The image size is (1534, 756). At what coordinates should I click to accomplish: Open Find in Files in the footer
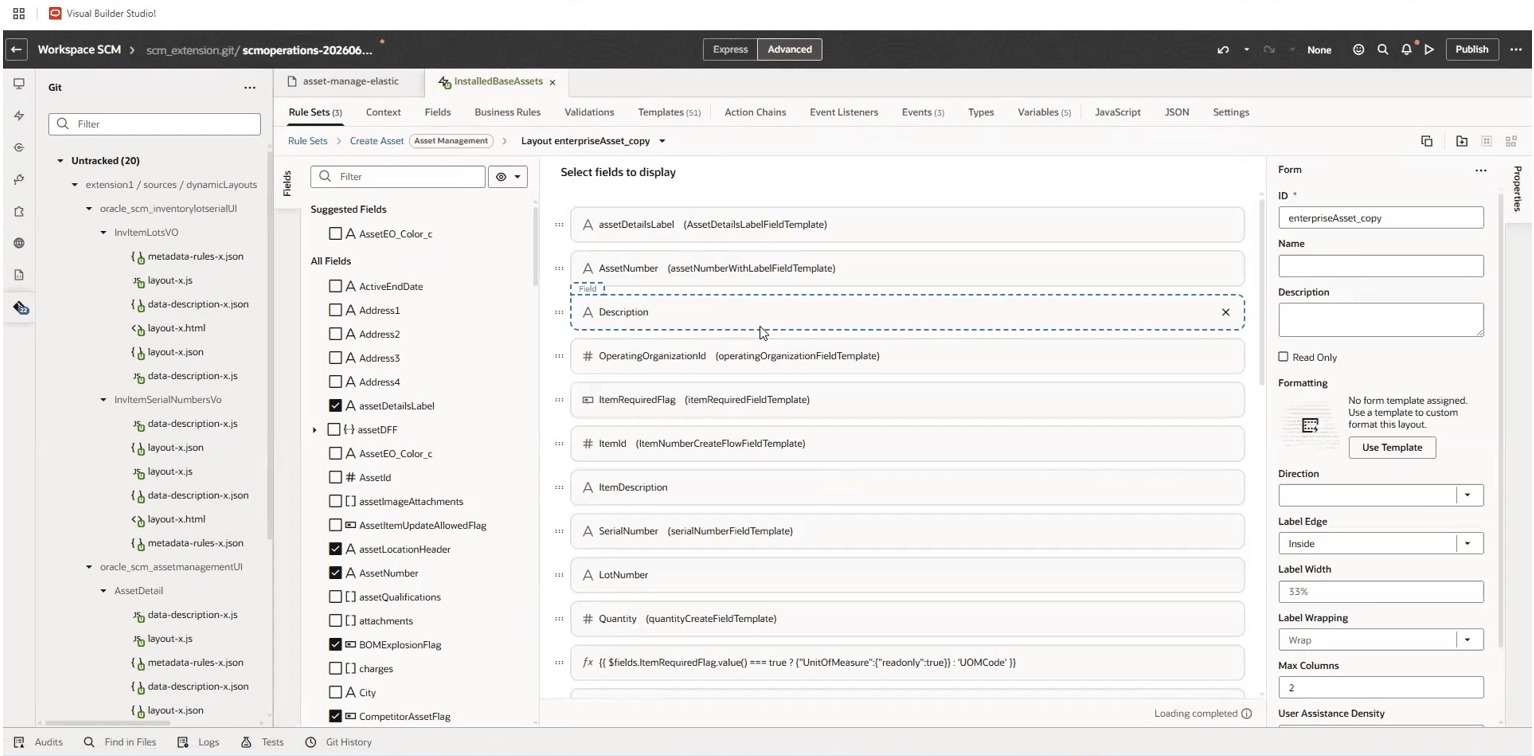point(120,742)
